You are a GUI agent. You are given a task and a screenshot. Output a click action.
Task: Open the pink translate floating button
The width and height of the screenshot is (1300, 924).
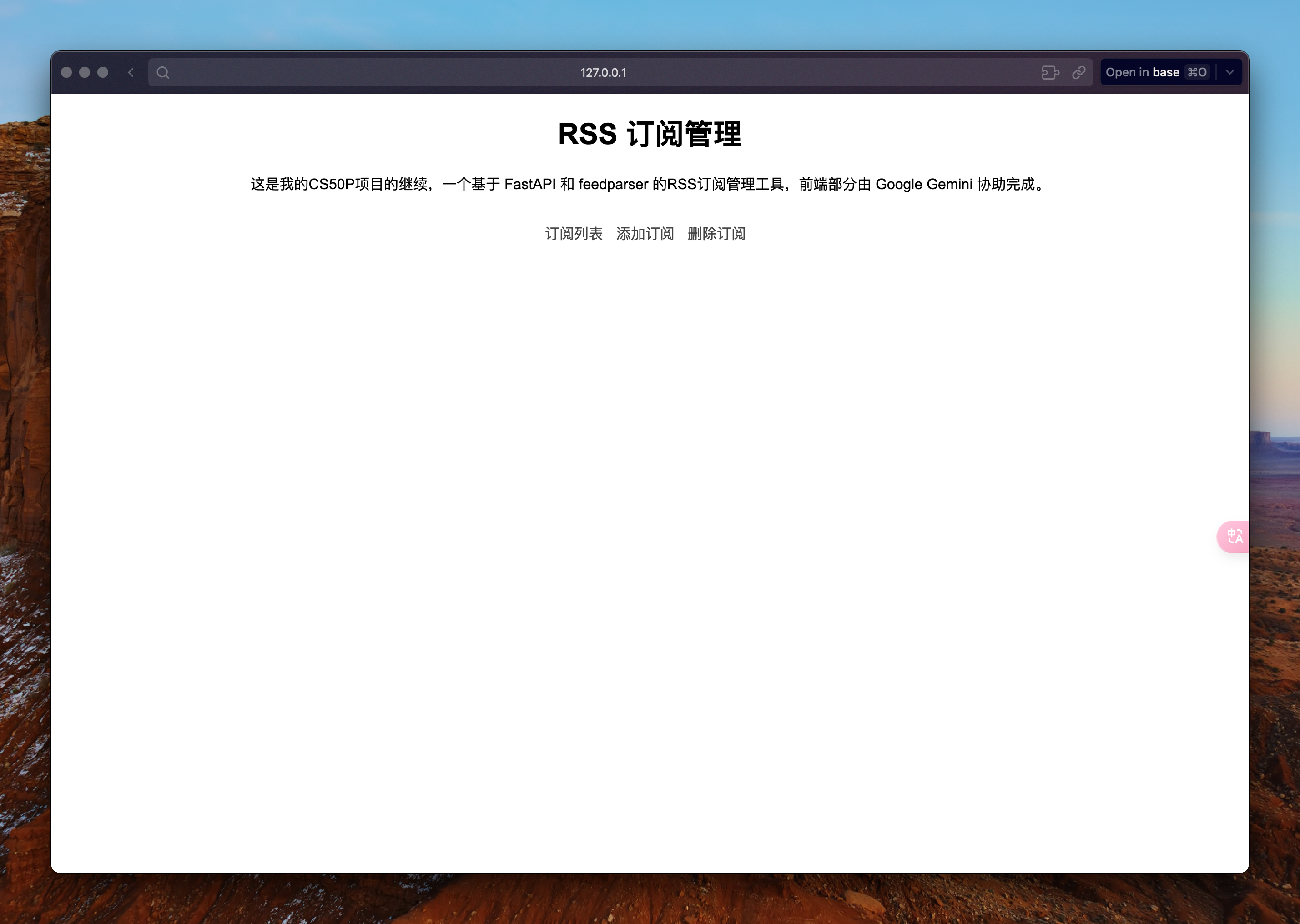coord(1234,537)
